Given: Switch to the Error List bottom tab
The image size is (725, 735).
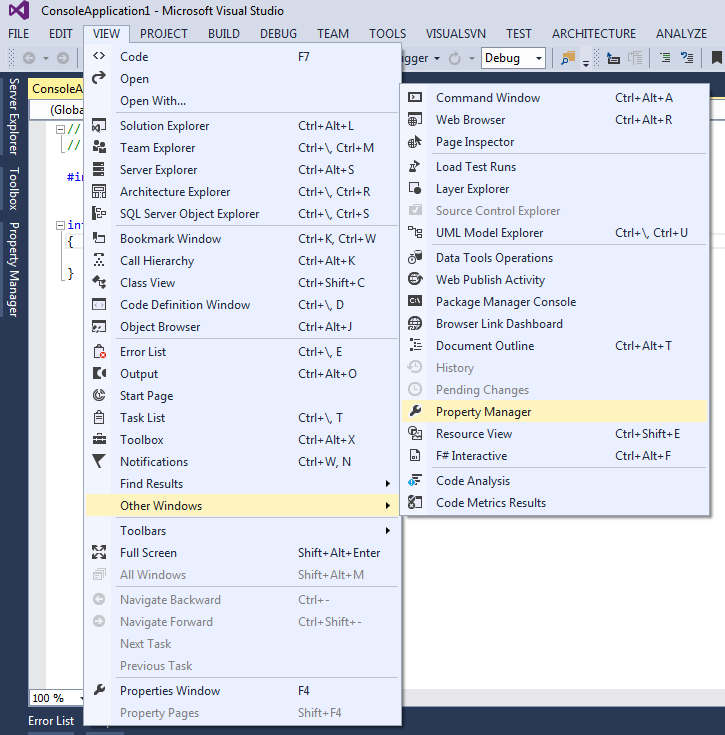Looking at the screenshot, I should (x=51, y=720).
